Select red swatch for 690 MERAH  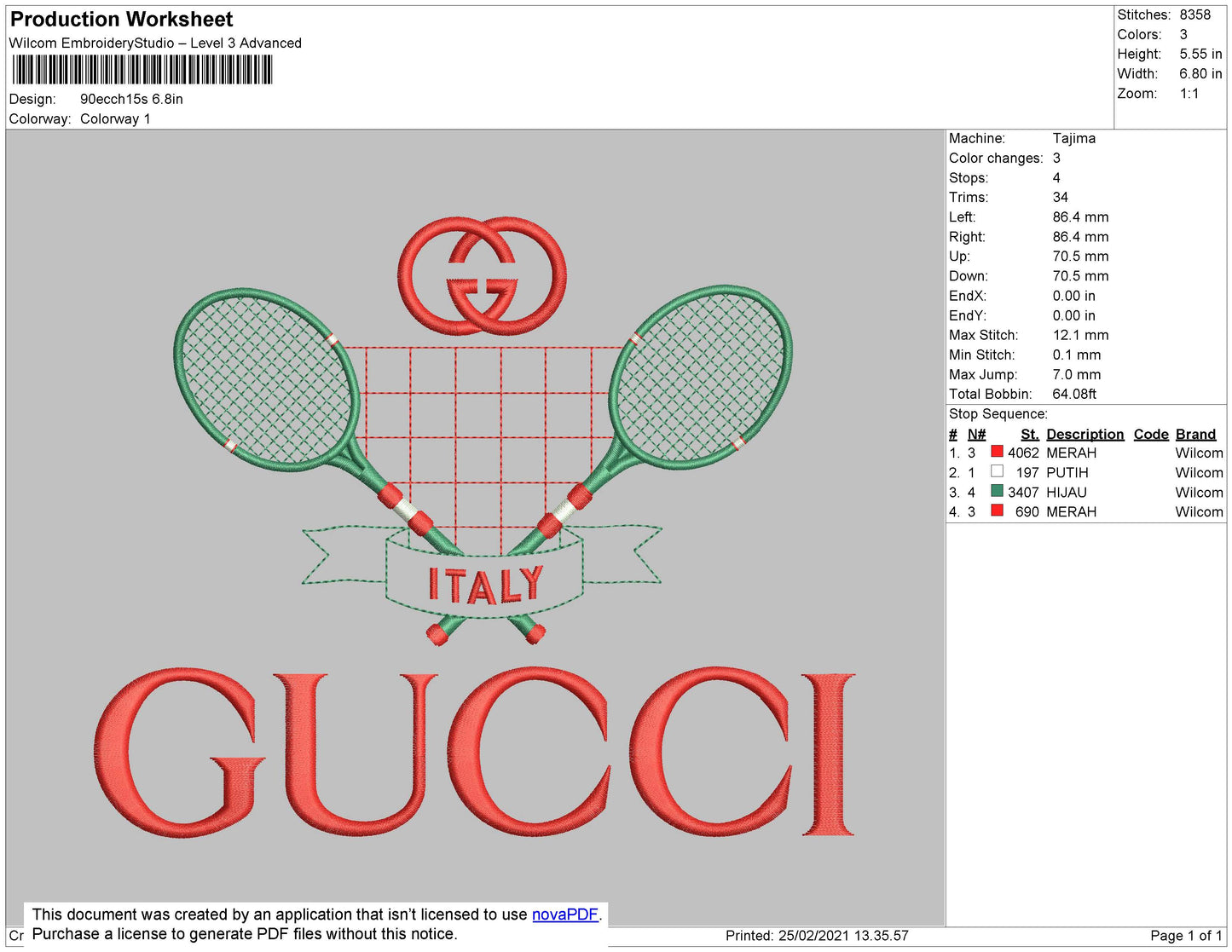point(997,511)
